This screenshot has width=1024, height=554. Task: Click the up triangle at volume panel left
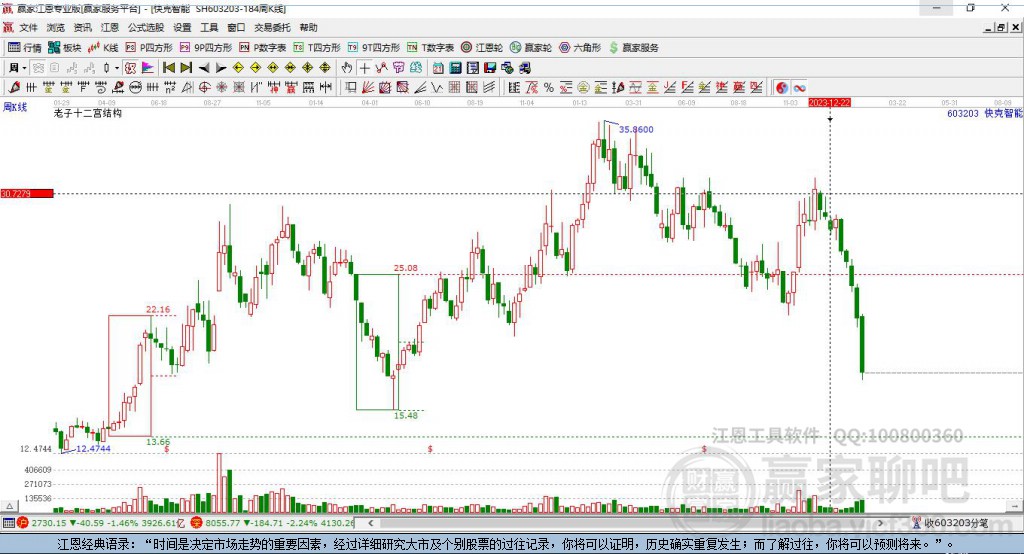pos(9,506)
